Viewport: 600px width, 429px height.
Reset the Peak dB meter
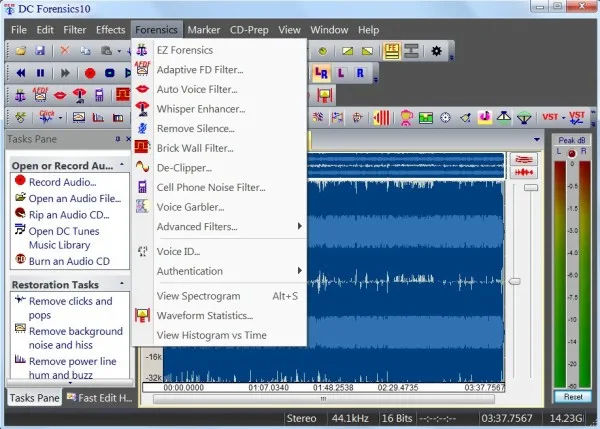click(573, 397)
